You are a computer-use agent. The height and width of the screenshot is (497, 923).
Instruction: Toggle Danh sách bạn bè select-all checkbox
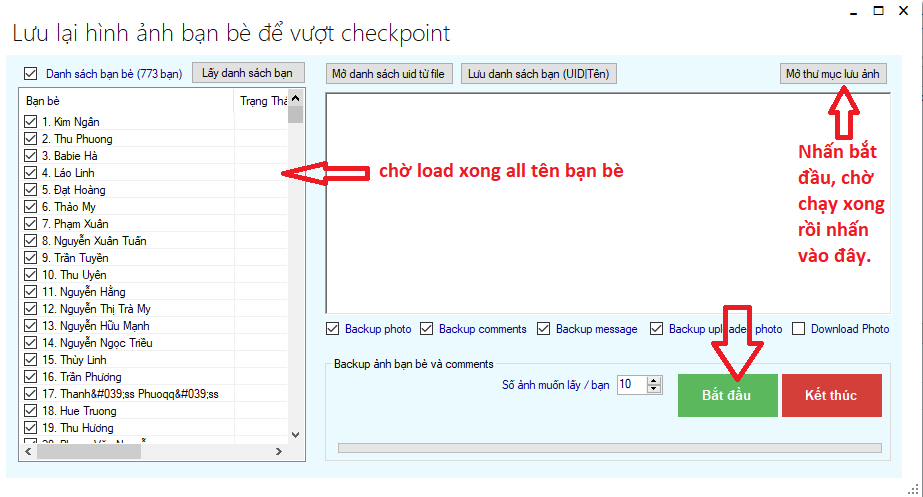pos(31,74)
